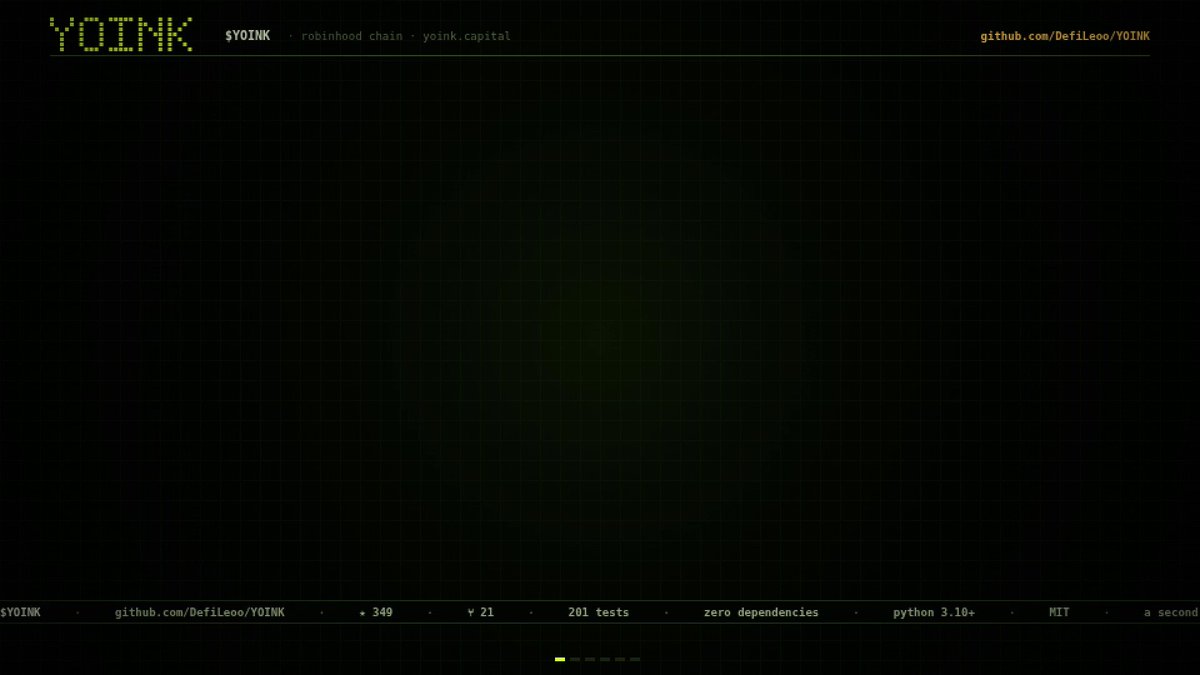Click the YOINK dot-matrix logo
The image size is (1200, 675).
click(121, 35)
